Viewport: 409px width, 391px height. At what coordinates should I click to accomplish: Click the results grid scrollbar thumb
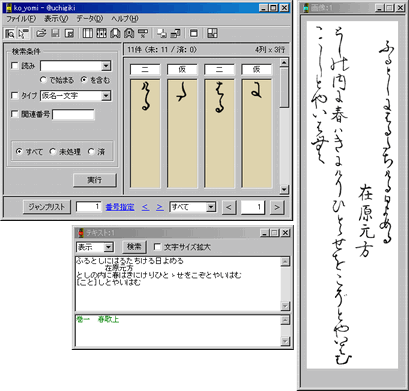tap(284, 87)
